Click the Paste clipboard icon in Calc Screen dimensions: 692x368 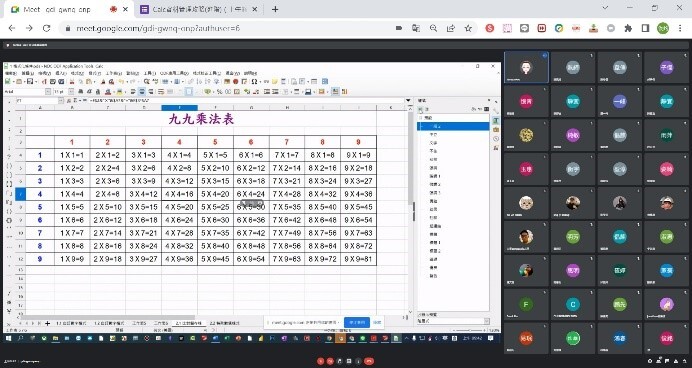point(88,82)
